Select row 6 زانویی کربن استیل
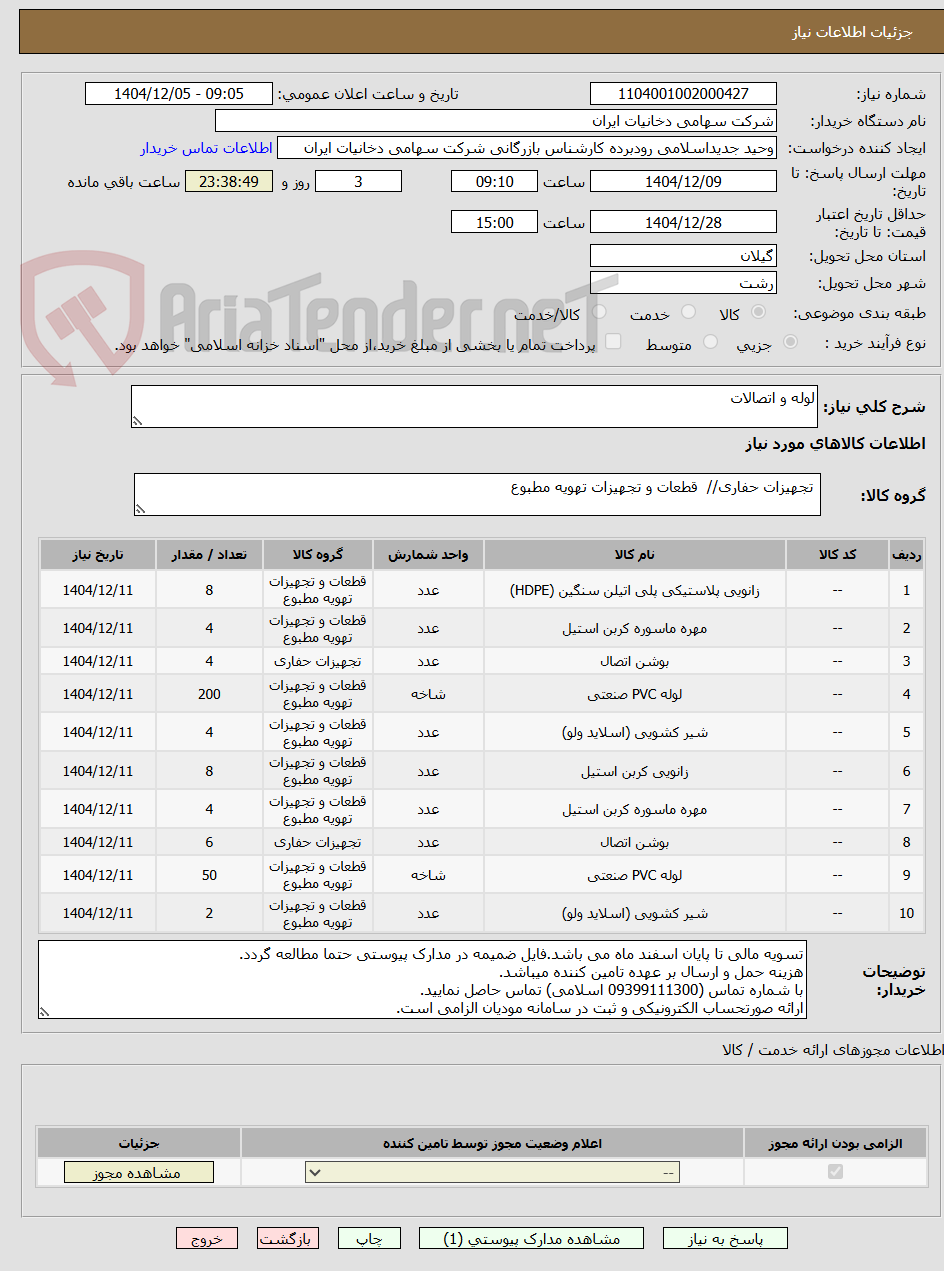944x1271 pixels. click(x=482, y=771)
